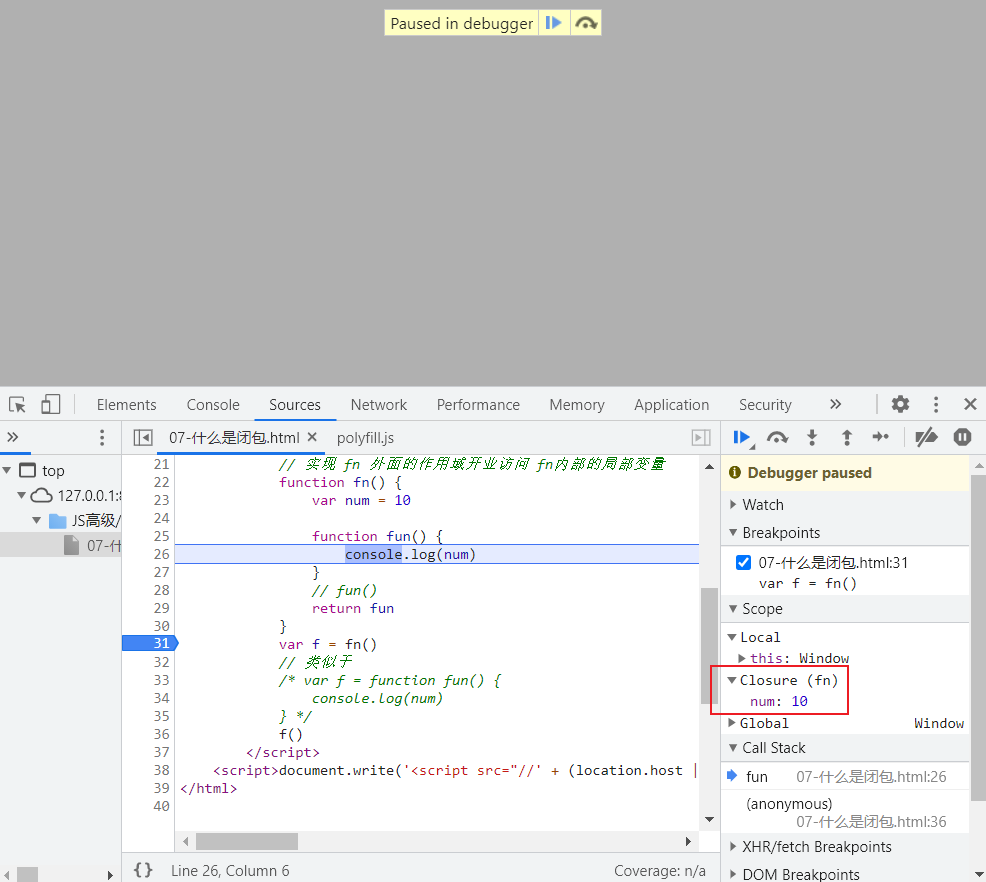
Task: Open the Elements tab
Action: coord(126,405)
